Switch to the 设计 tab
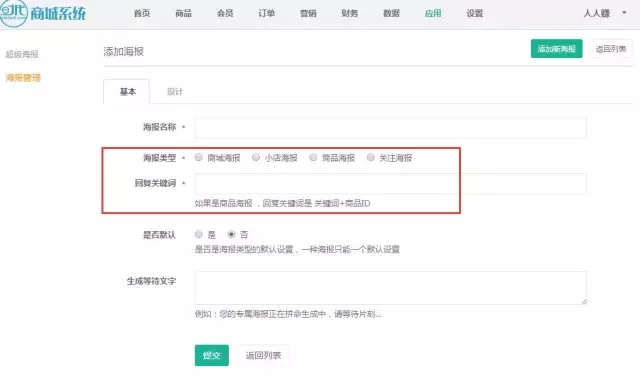 tap(175, 92)
